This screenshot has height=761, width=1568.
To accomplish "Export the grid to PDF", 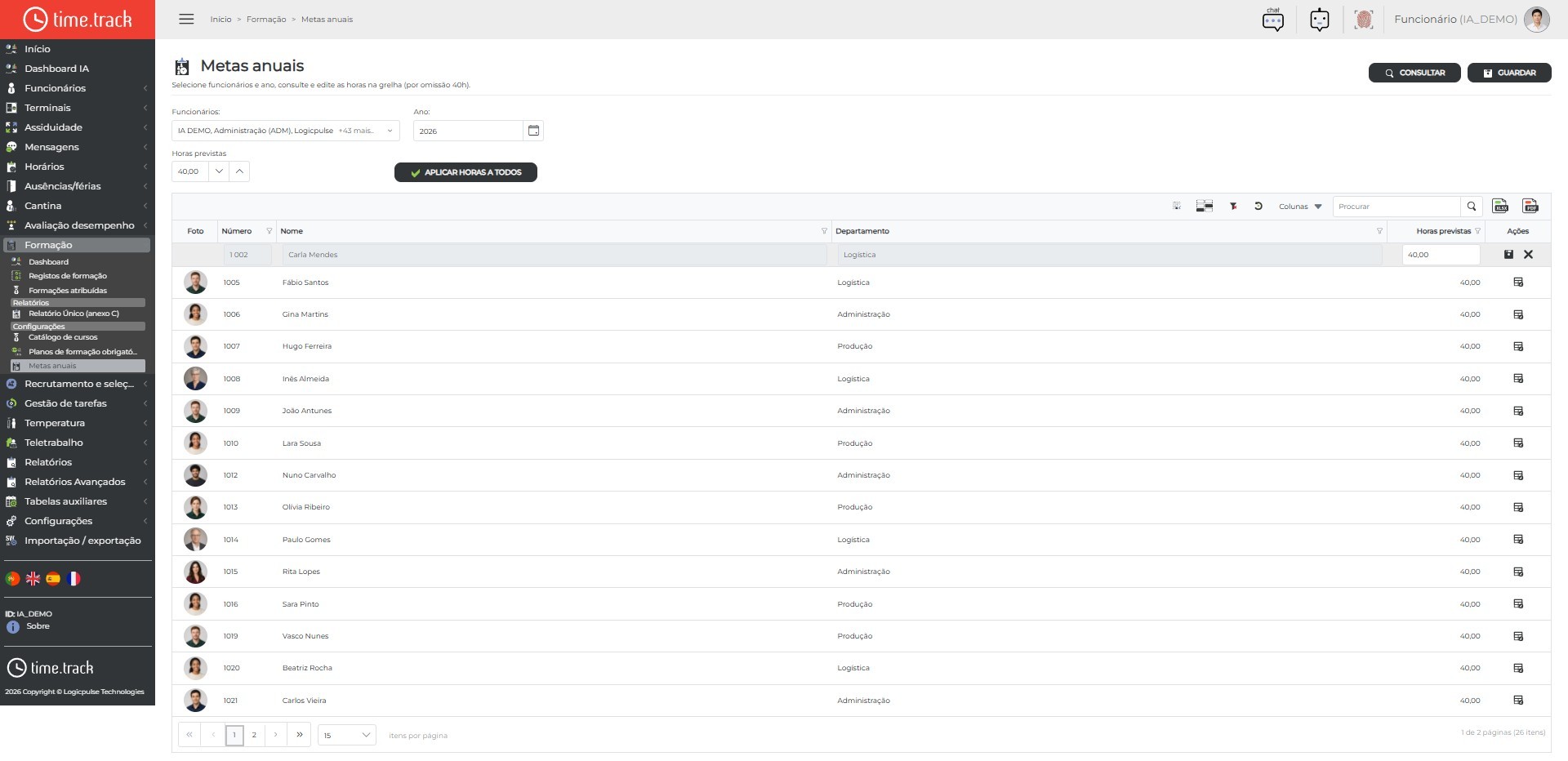I will [1530, 207].
